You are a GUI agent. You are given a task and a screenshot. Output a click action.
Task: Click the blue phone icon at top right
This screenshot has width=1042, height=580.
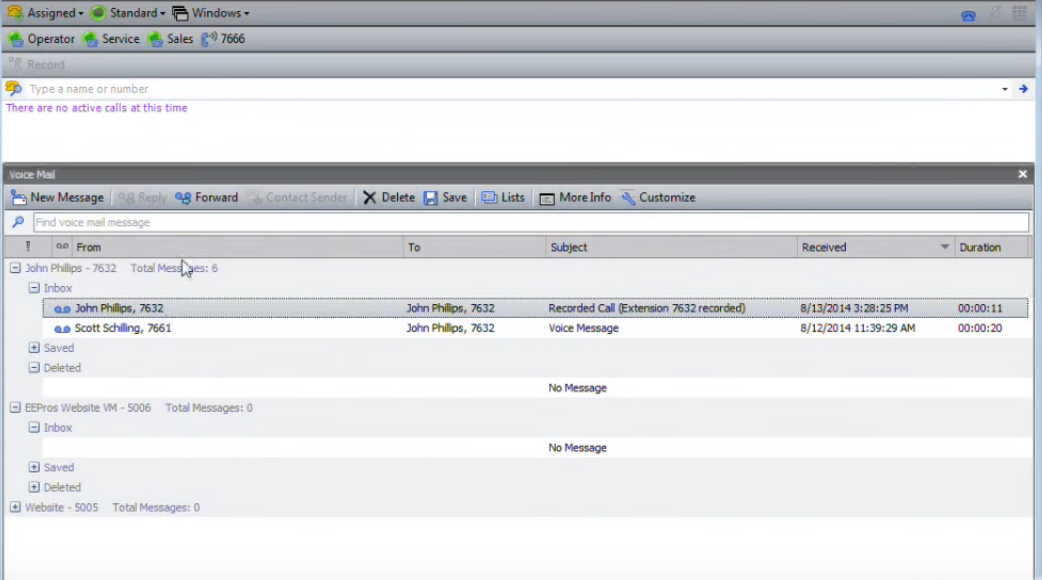click(x=968, y=15)
